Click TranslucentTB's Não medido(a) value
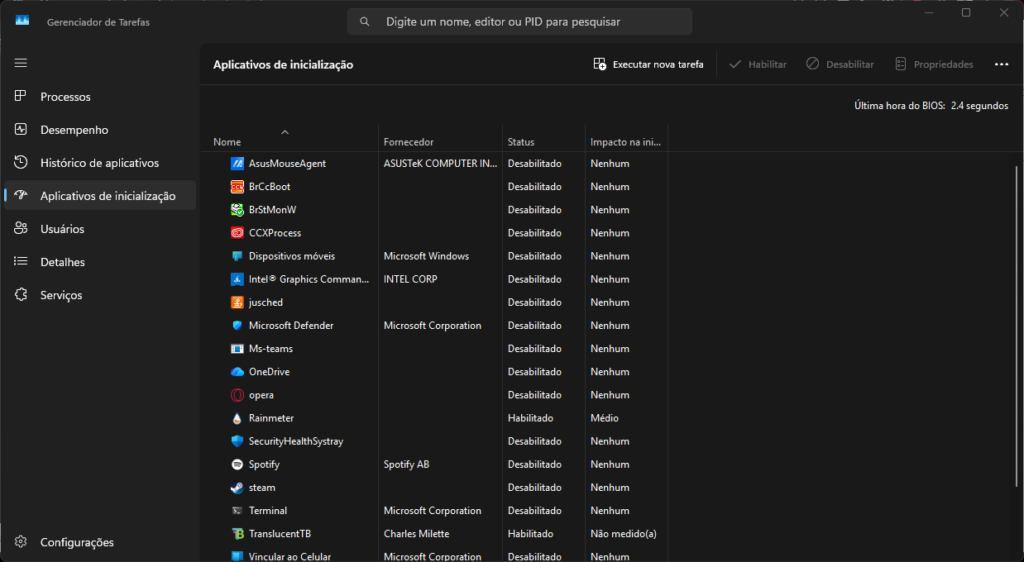Viewport: 1024px width, 562px height. coord(623,534)
